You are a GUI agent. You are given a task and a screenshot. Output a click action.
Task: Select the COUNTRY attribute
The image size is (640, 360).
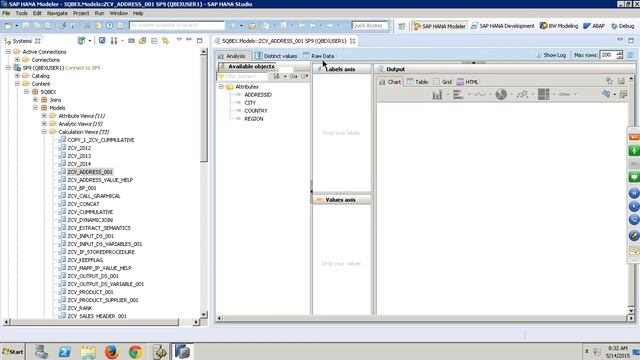tap(256, 111)
